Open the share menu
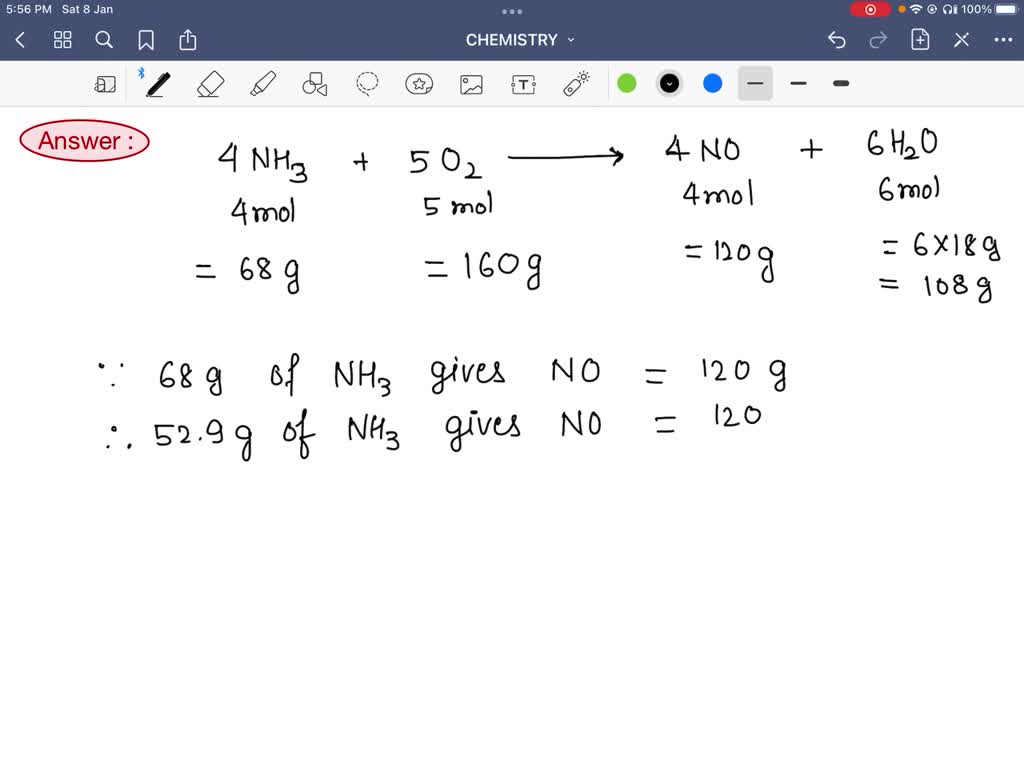 coord(188,40)
